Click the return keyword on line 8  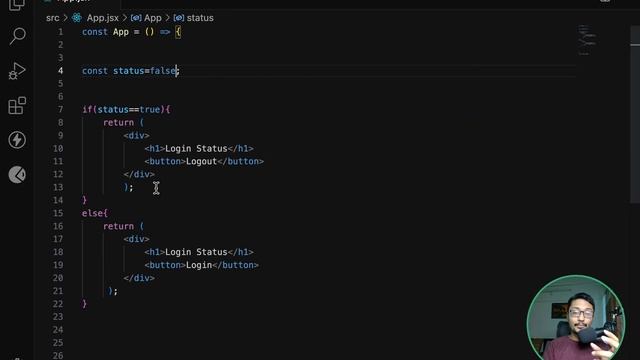click(x=118, y=122)
